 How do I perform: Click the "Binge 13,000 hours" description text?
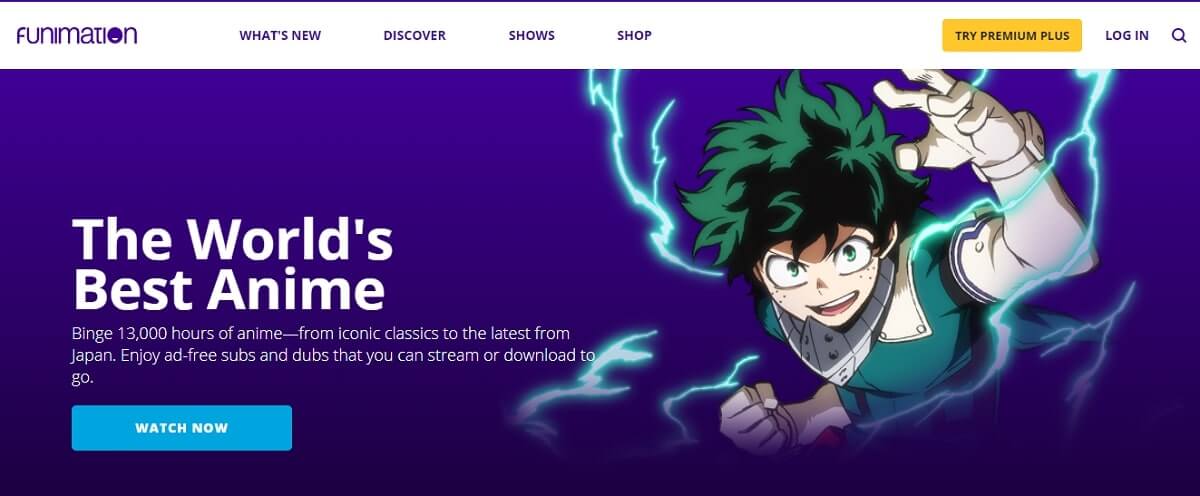coord(334,355)
